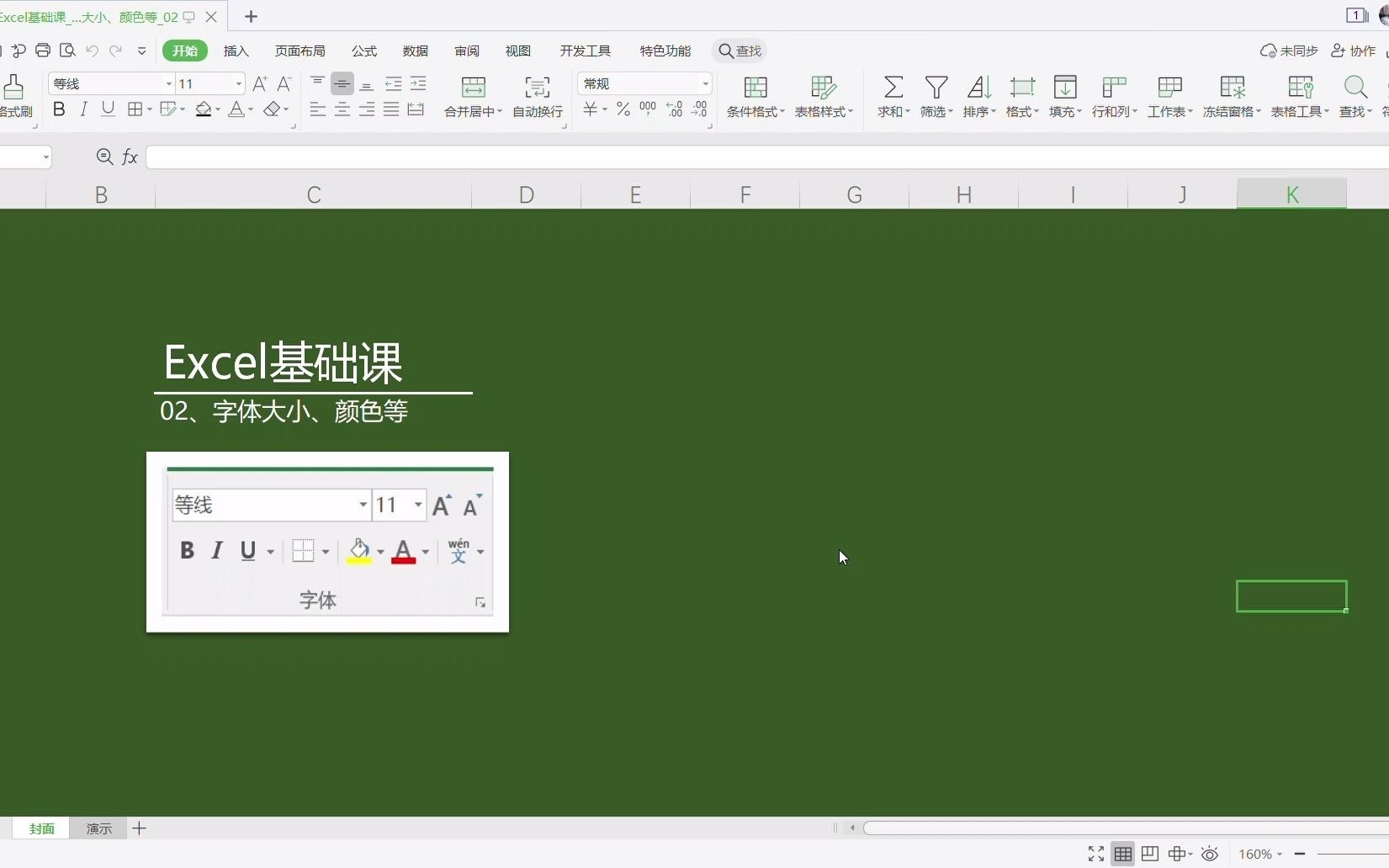Toggle underline formatting in the ribbon
The image size is (1389, 868).
108,109
